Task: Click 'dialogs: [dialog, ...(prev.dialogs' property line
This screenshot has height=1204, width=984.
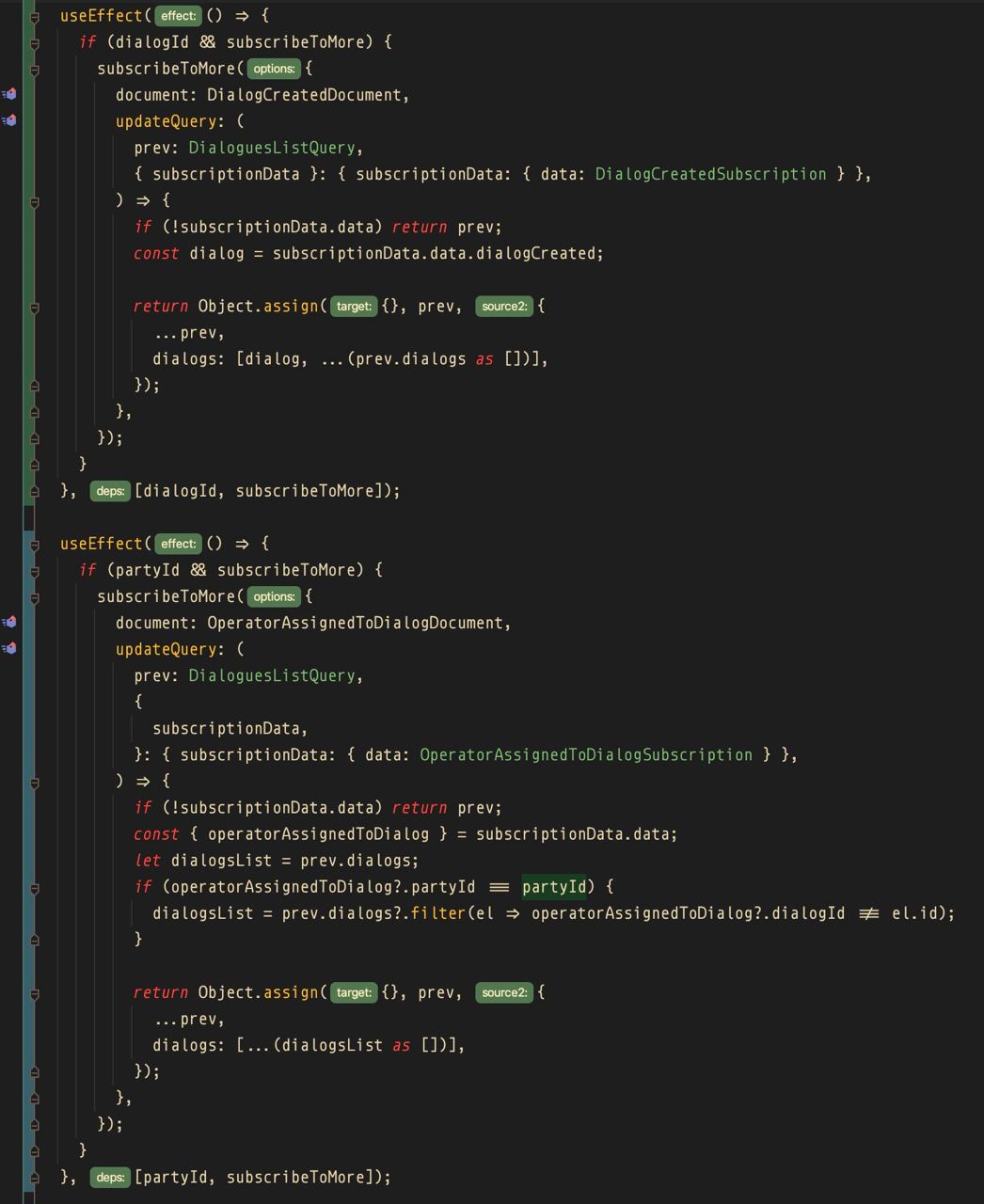Action: click(350, 358)
